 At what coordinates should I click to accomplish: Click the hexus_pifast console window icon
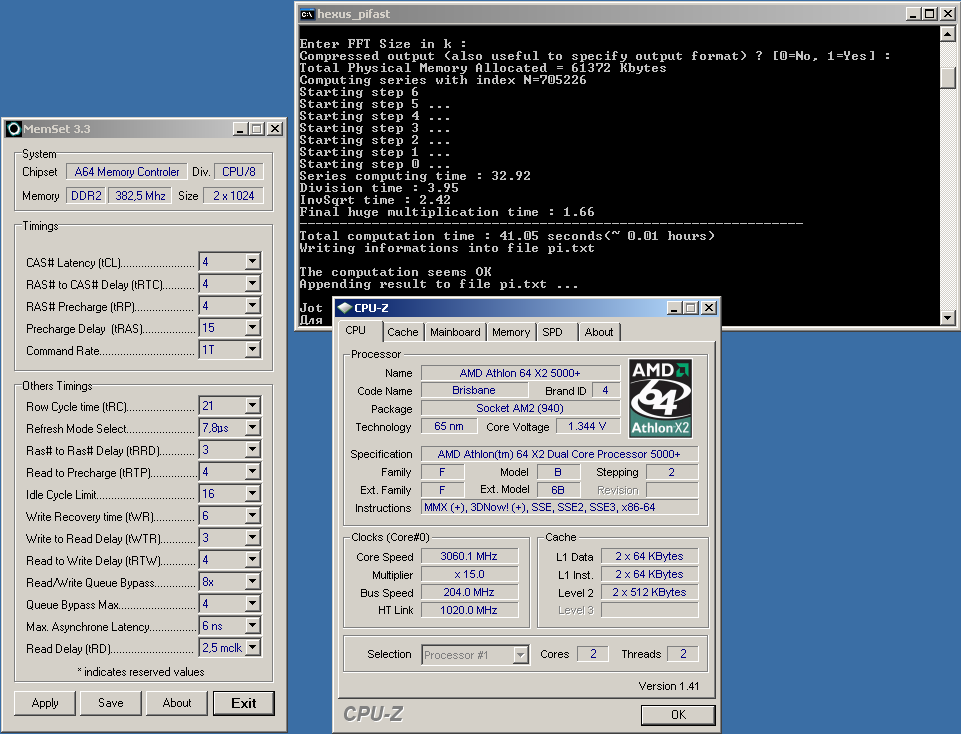[x=308, y=14]
